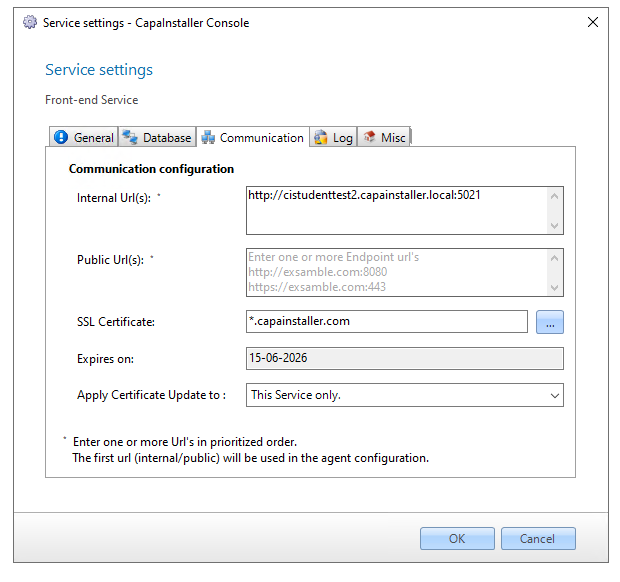Click the Misc tab icon

click(x=369, y=137)
